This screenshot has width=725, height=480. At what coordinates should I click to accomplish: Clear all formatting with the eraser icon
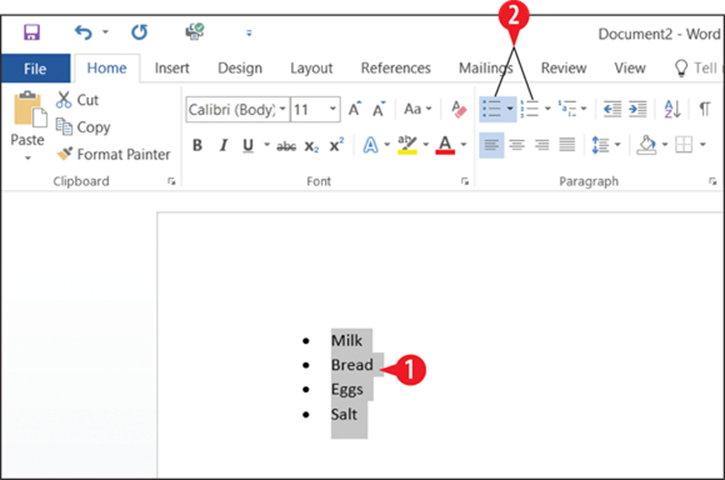point(459,109)
